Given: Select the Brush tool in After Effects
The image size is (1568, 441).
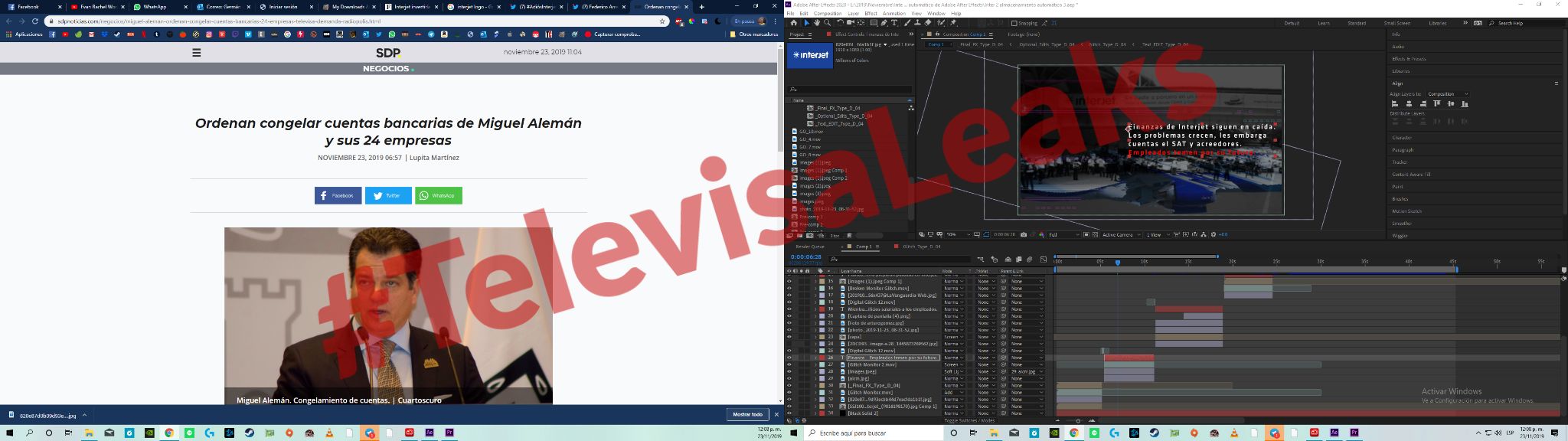Looking at the screenshot, I should click(907, 23).
